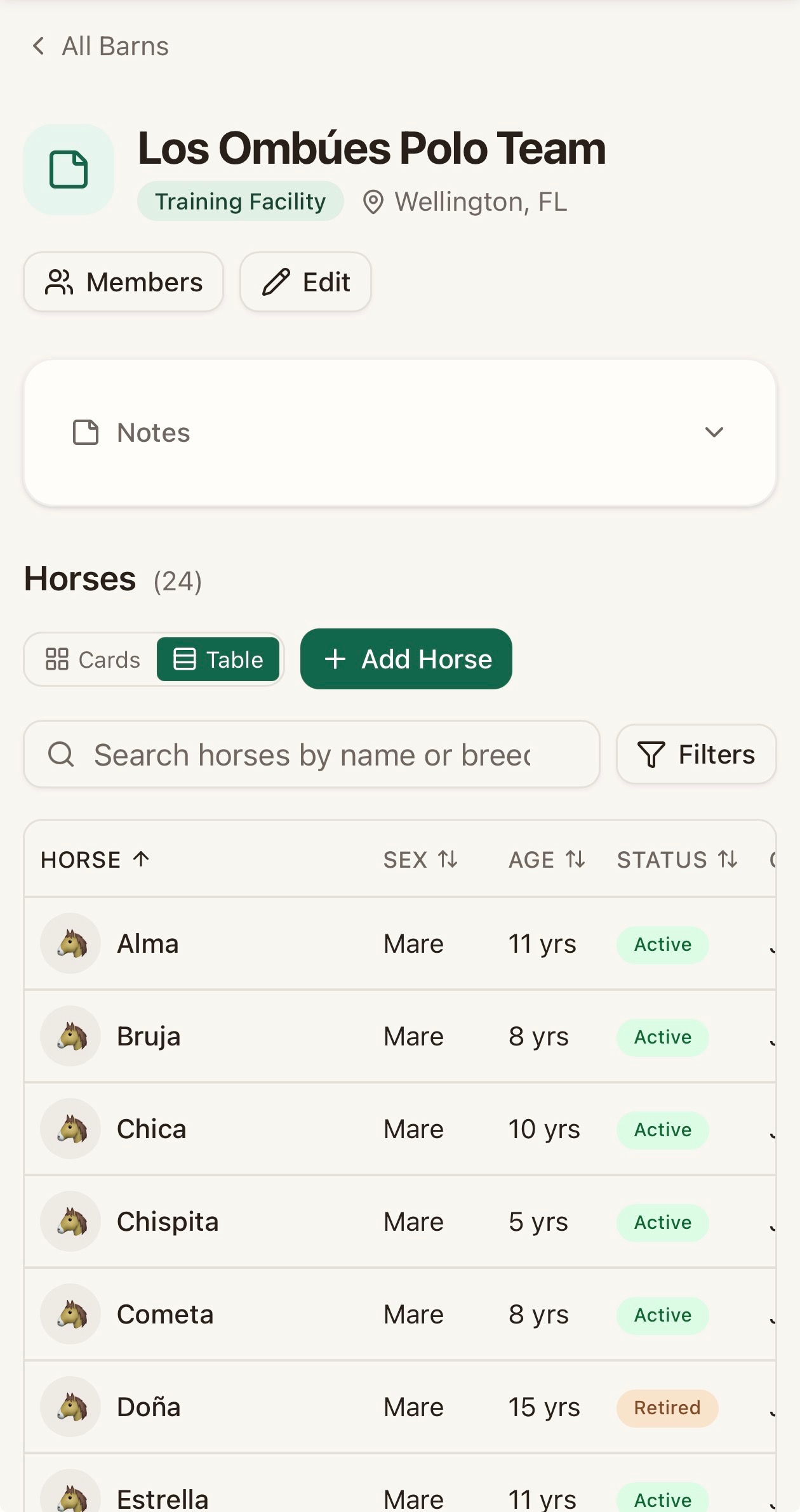Click the note icon in the Notes card
This screenshot has height=1512, width=800.
pos(86,432)
